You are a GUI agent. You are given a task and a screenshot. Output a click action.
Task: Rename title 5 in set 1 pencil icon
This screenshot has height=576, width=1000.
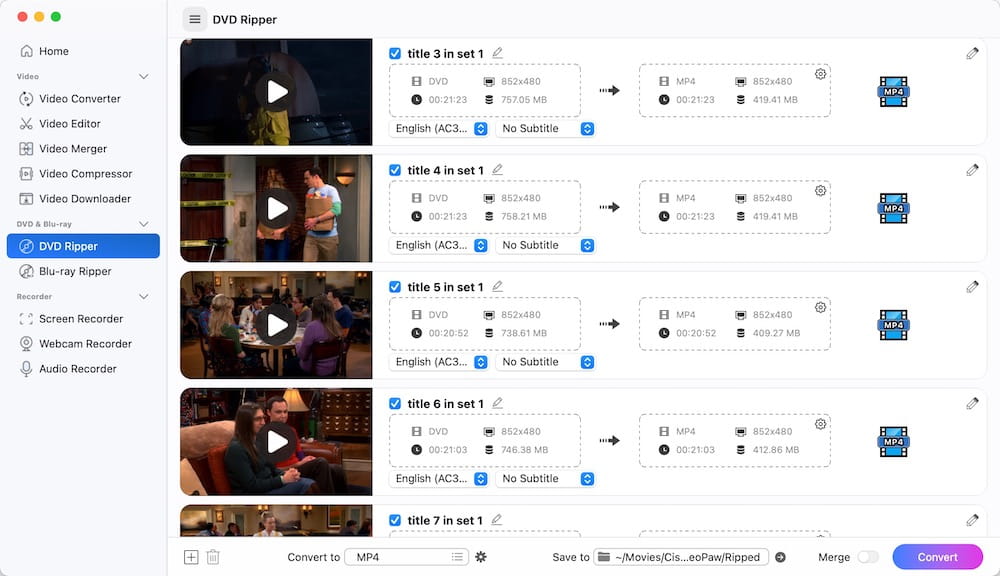coord(497,286)
